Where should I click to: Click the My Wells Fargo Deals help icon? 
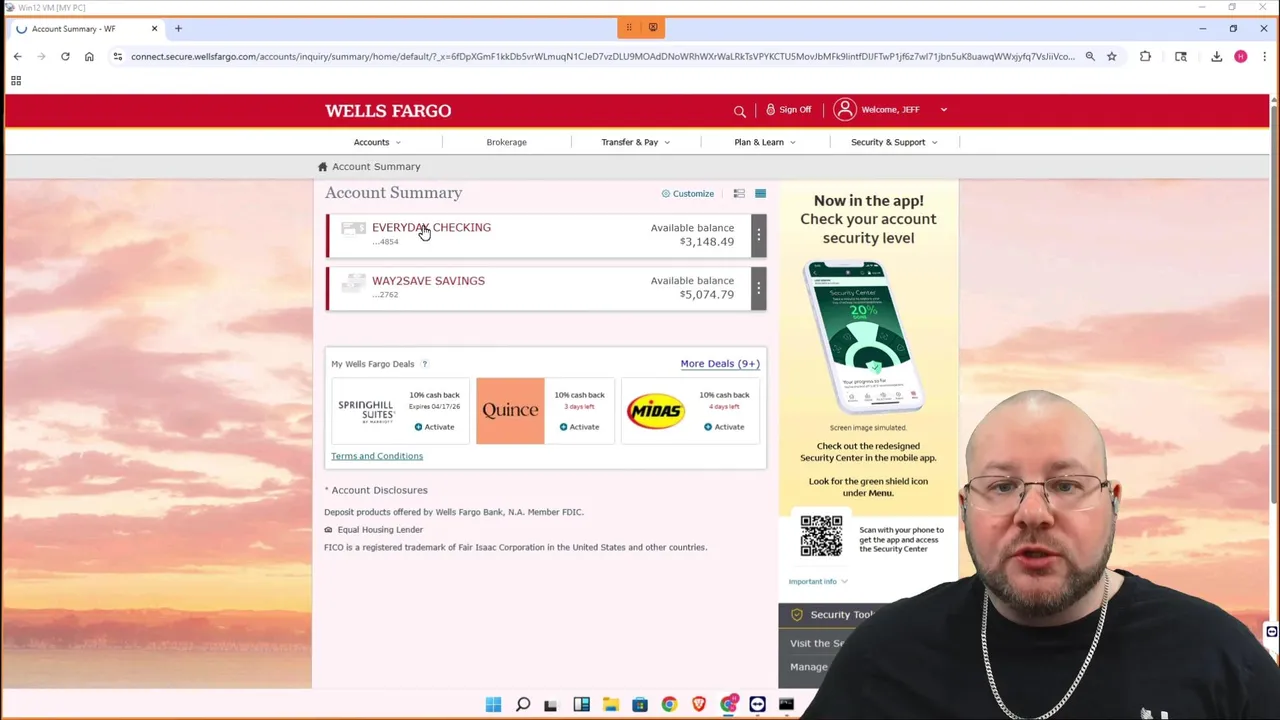click(x=424, y=364)
